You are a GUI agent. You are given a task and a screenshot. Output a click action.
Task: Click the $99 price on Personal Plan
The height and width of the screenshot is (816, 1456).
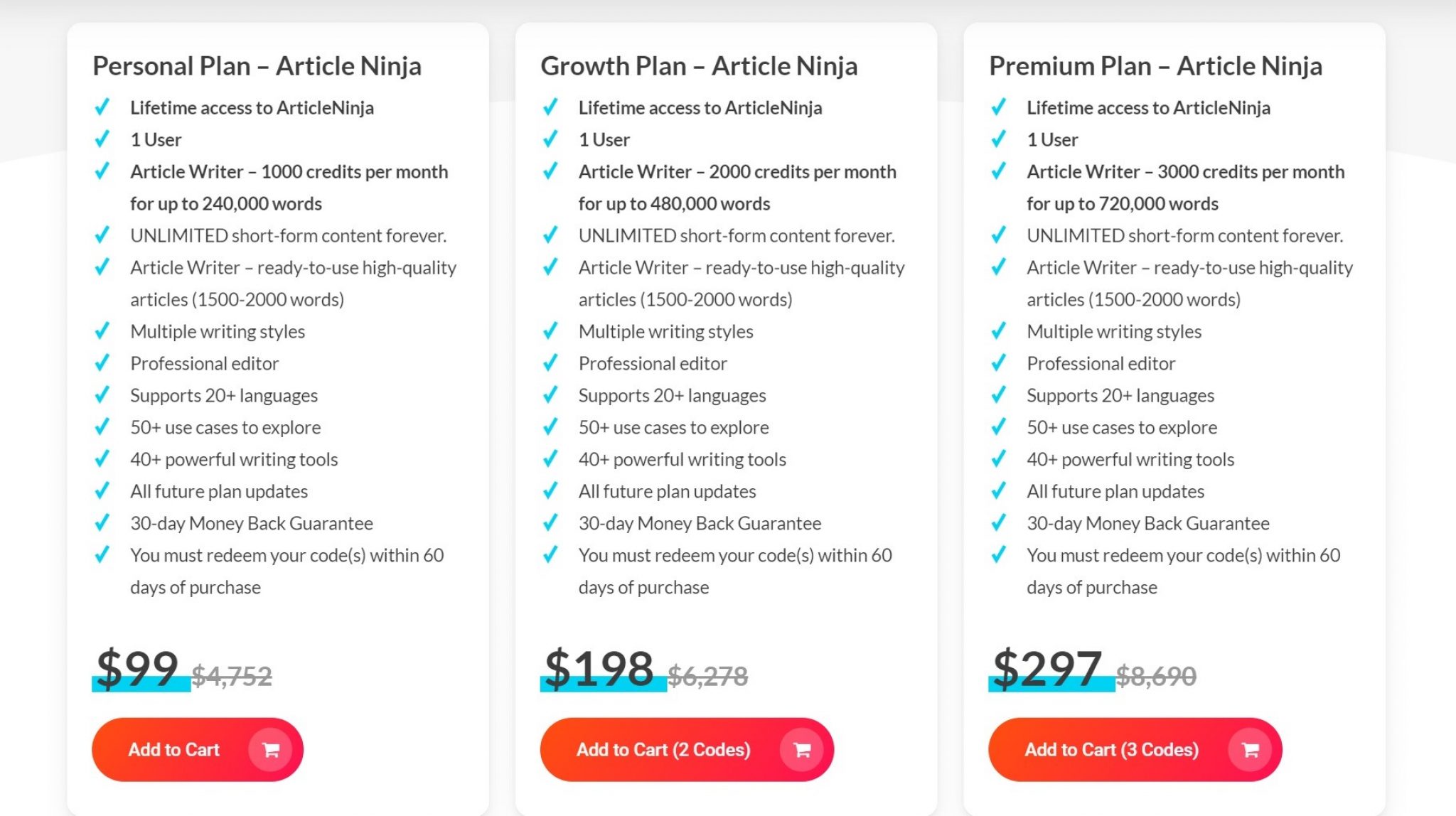click(x=137, y=668)
